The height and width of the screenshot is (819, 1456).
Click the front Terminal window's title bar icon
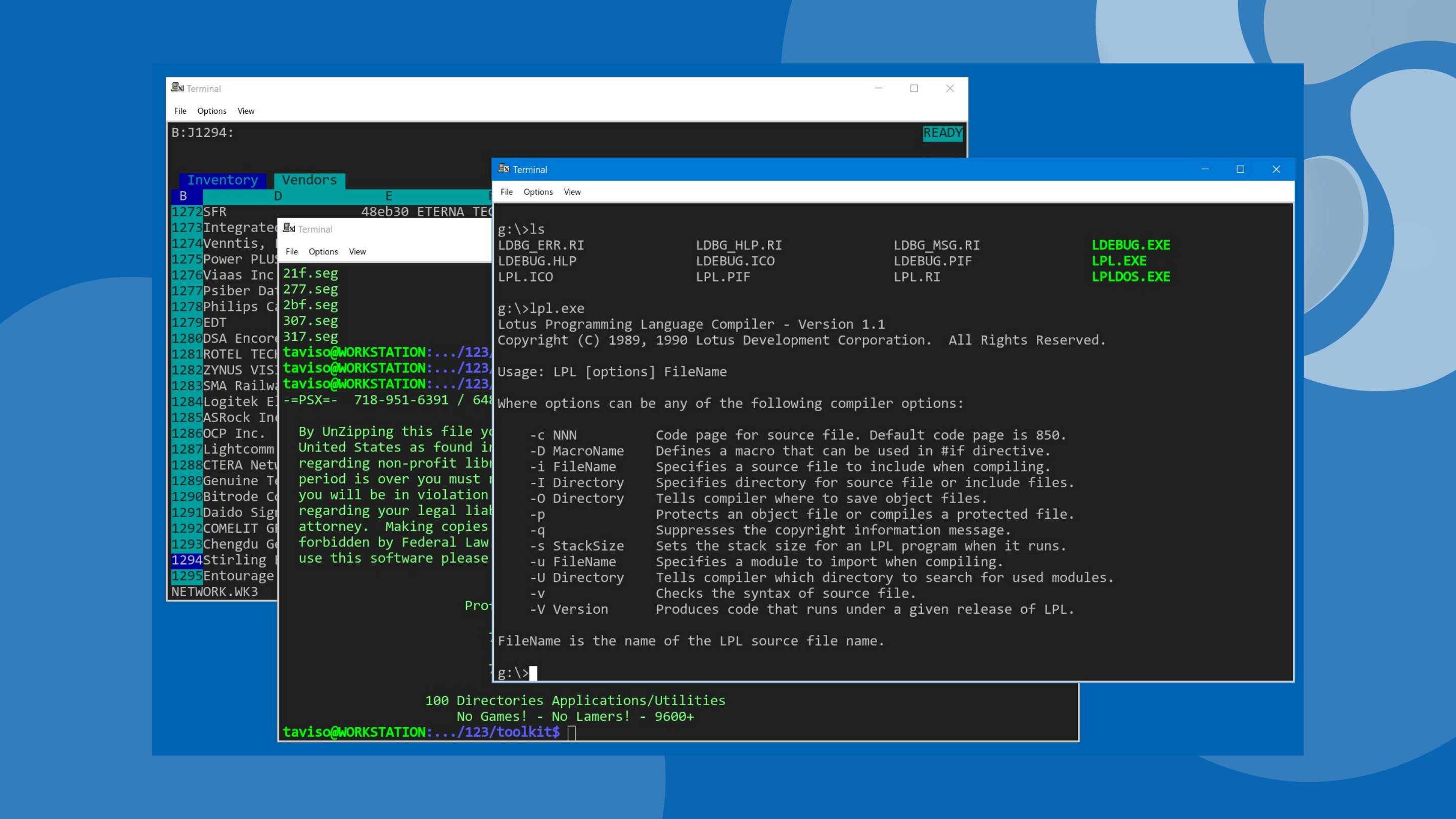click(503, 168)
